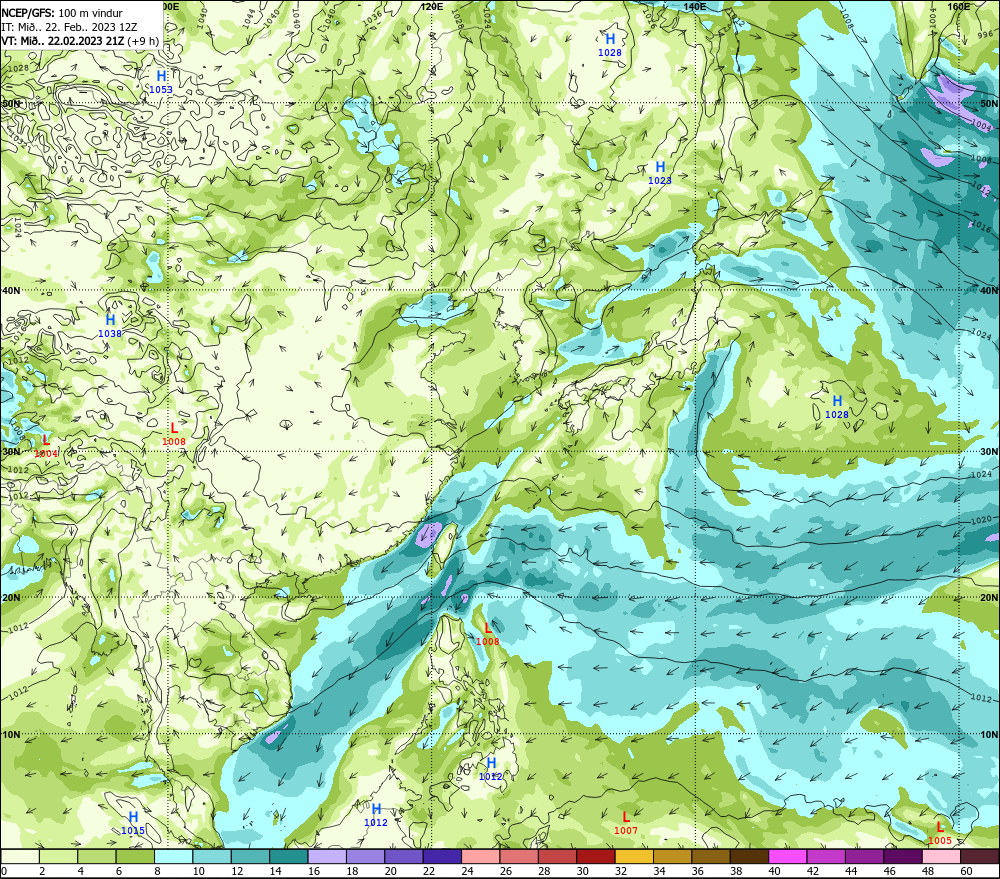Select the legend scale number 60
1000x879 pixels.
pyautogui.click(x=966, y=871)
